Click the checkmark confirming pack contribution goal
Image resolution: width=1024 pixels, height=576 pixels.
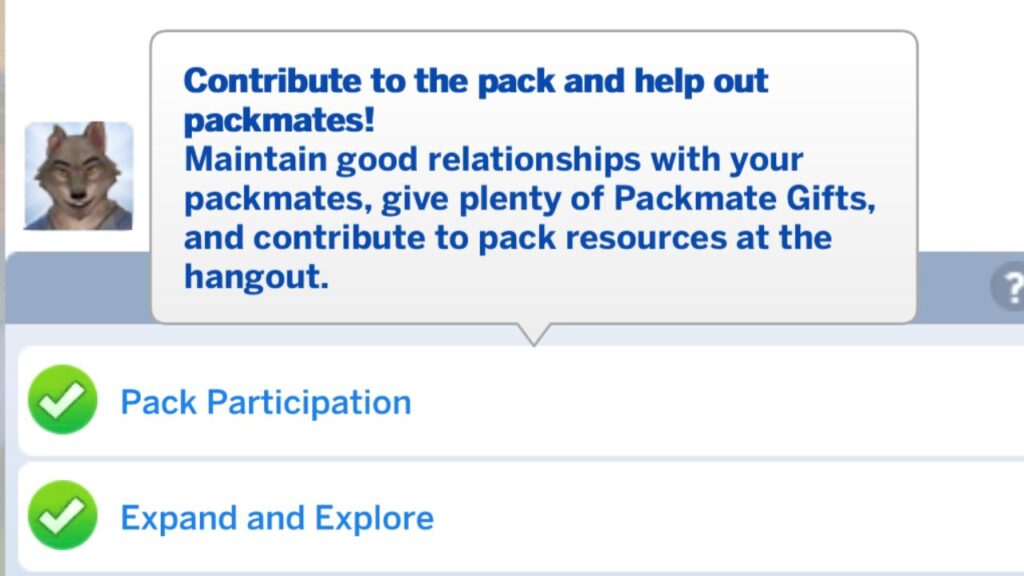tap(61, 401)
